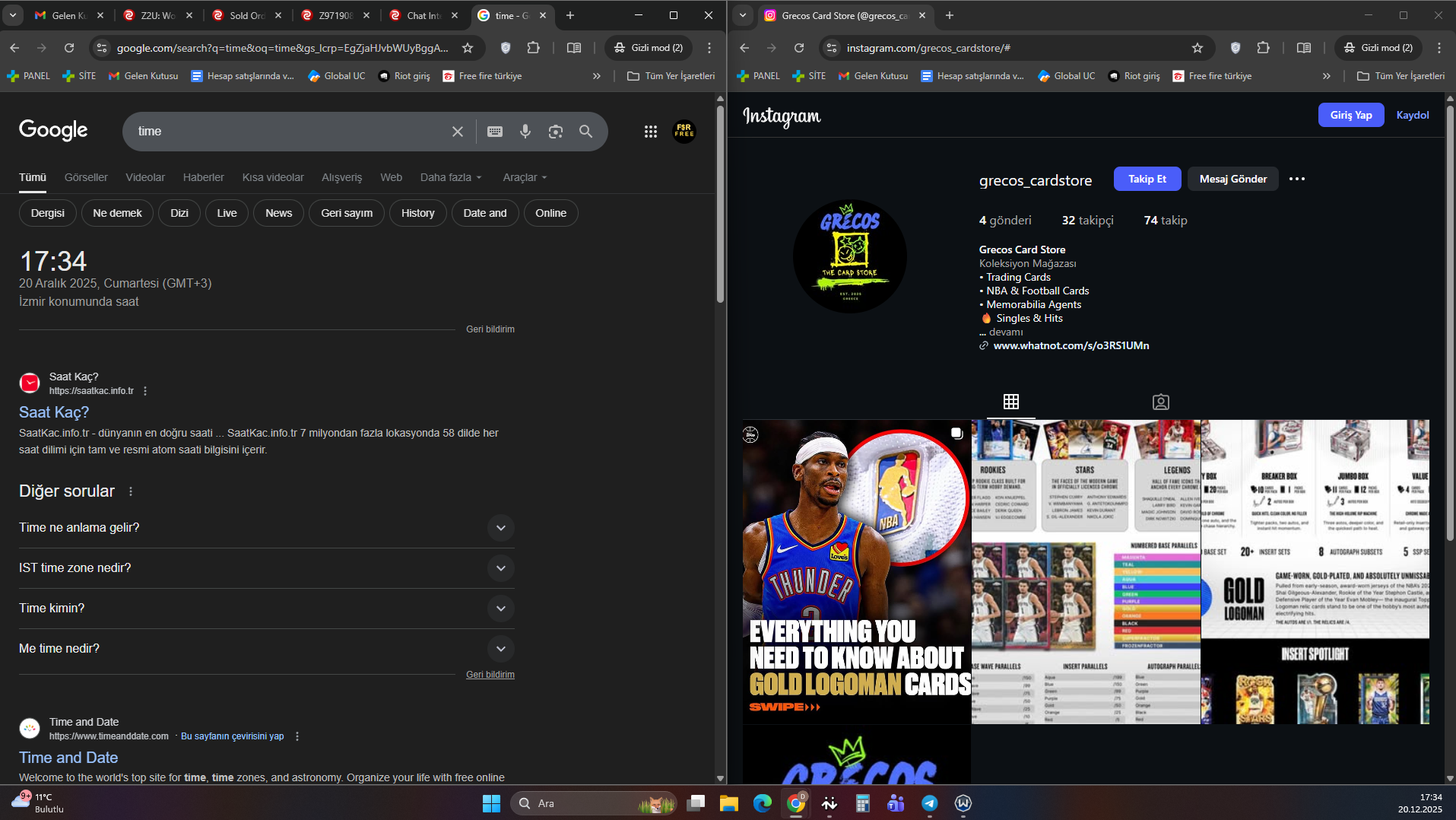Open Calculator from the taskbar
The image size is (1456, 820).
862,803
